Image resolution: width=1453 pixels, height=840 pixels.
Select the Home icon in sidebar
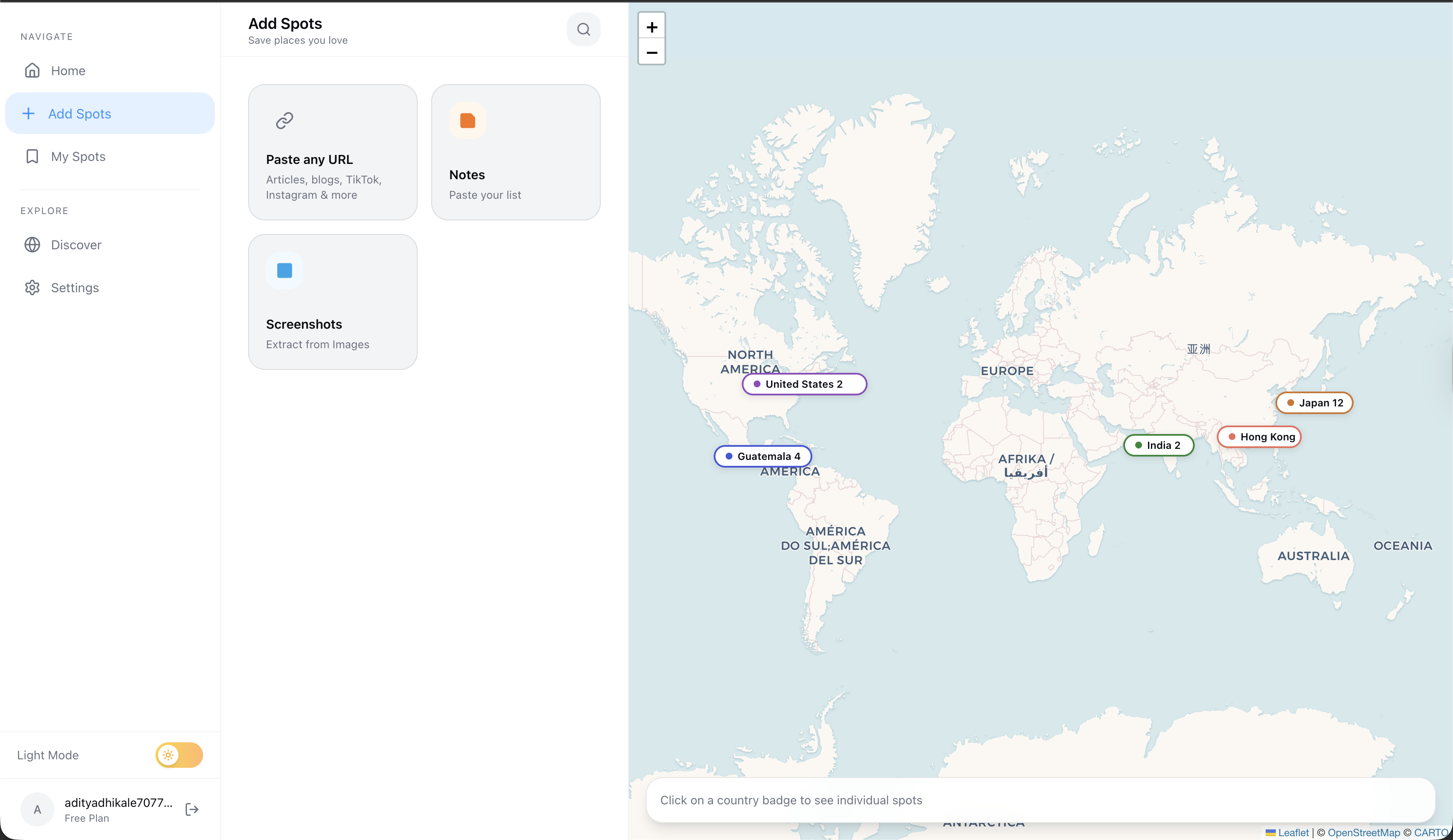coord(32,70)
